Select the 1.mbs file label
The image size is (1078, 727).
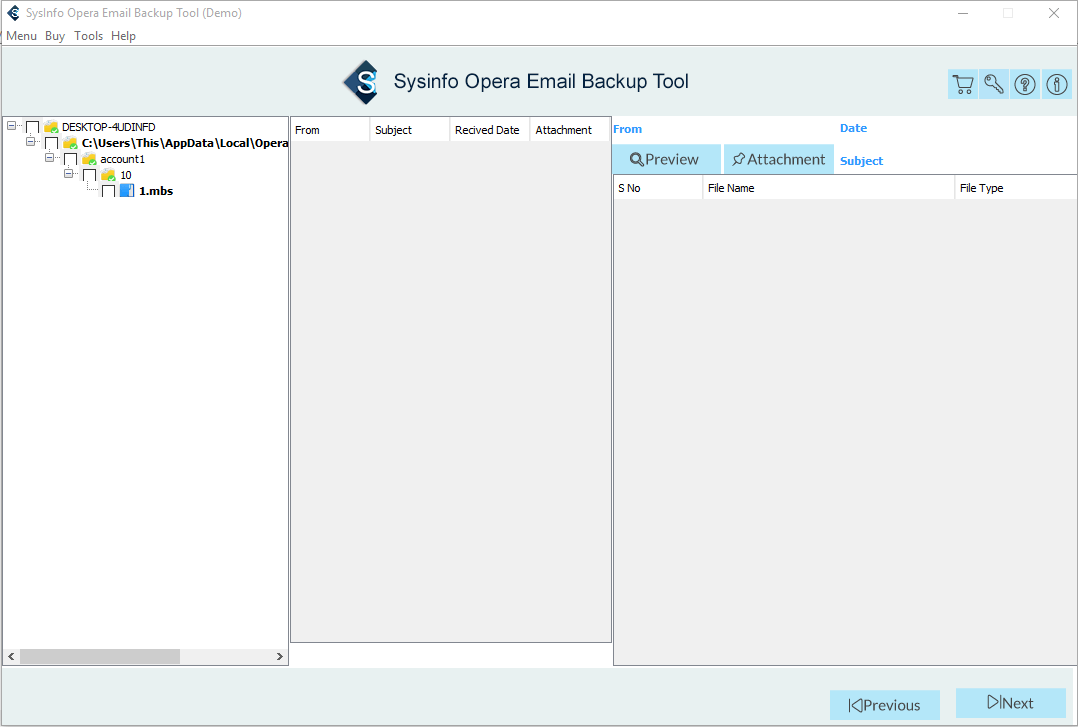tap(156, 191)
